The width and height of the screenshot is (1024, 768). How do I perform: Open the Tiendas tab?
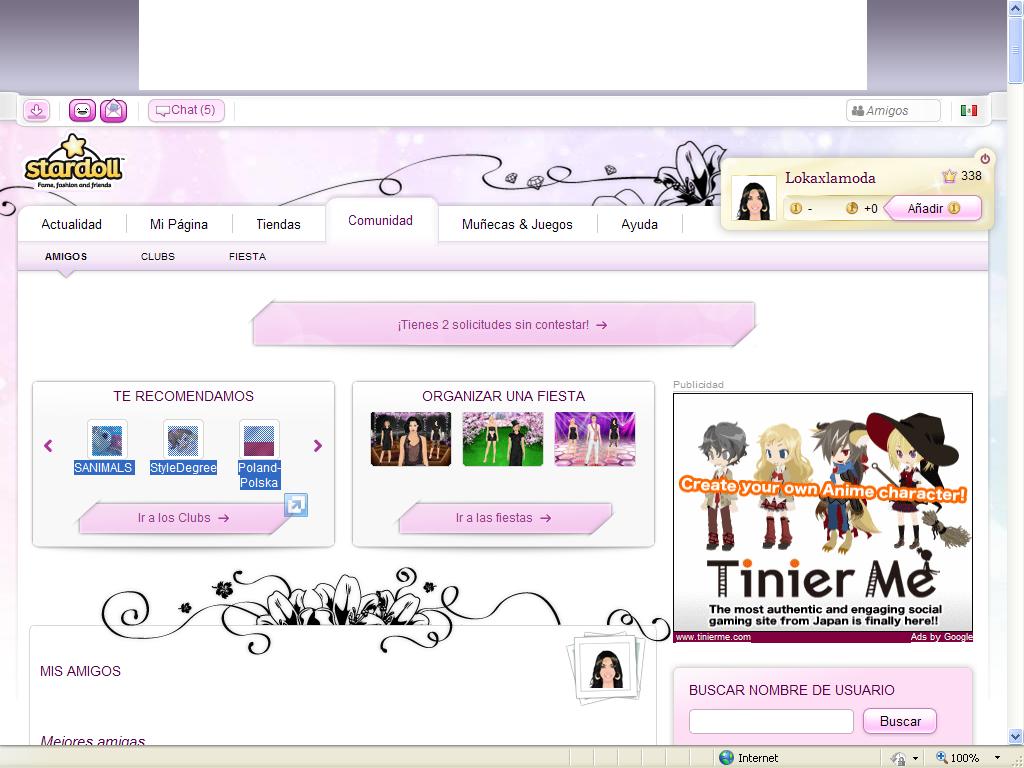pos(278,224)
